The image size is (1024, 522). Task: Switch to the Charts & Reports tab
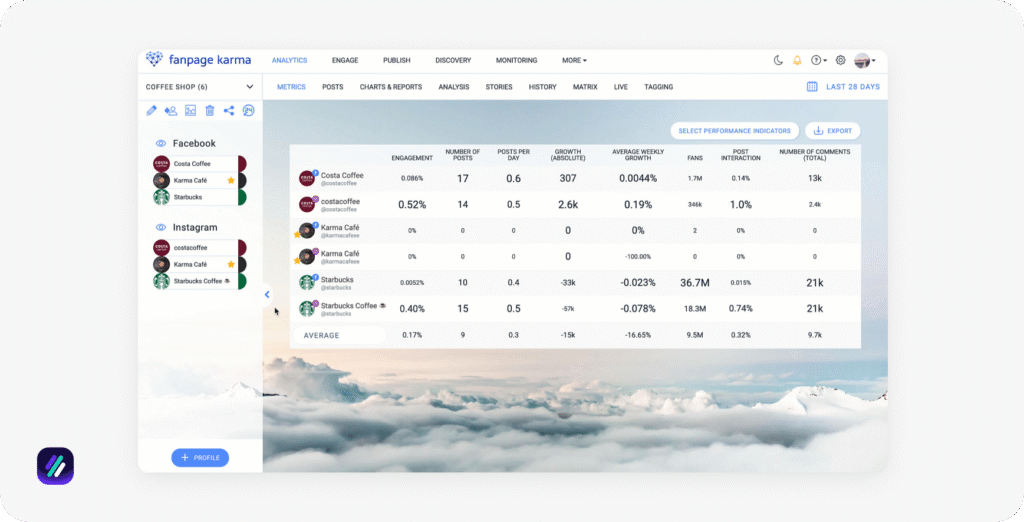tap(391, 87)
